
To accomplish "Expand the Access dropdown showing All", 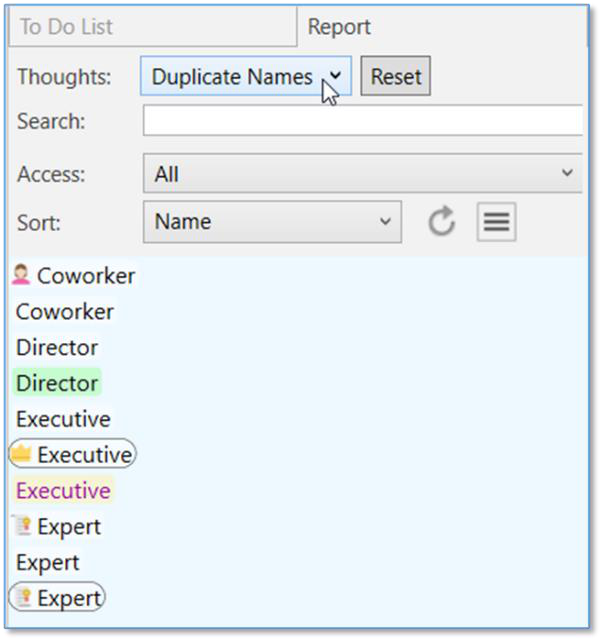I will pos(362,174).
